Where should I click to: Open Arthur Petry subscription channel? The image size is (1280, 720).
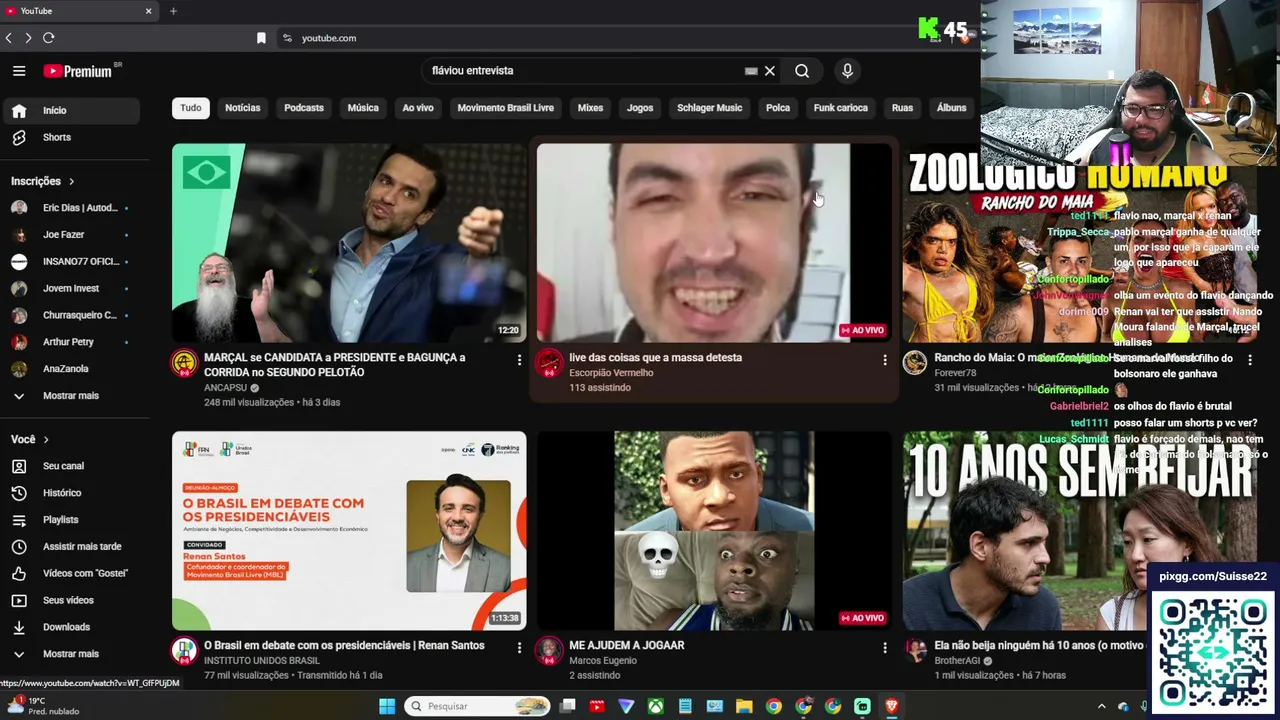click(x=70, y=342)
